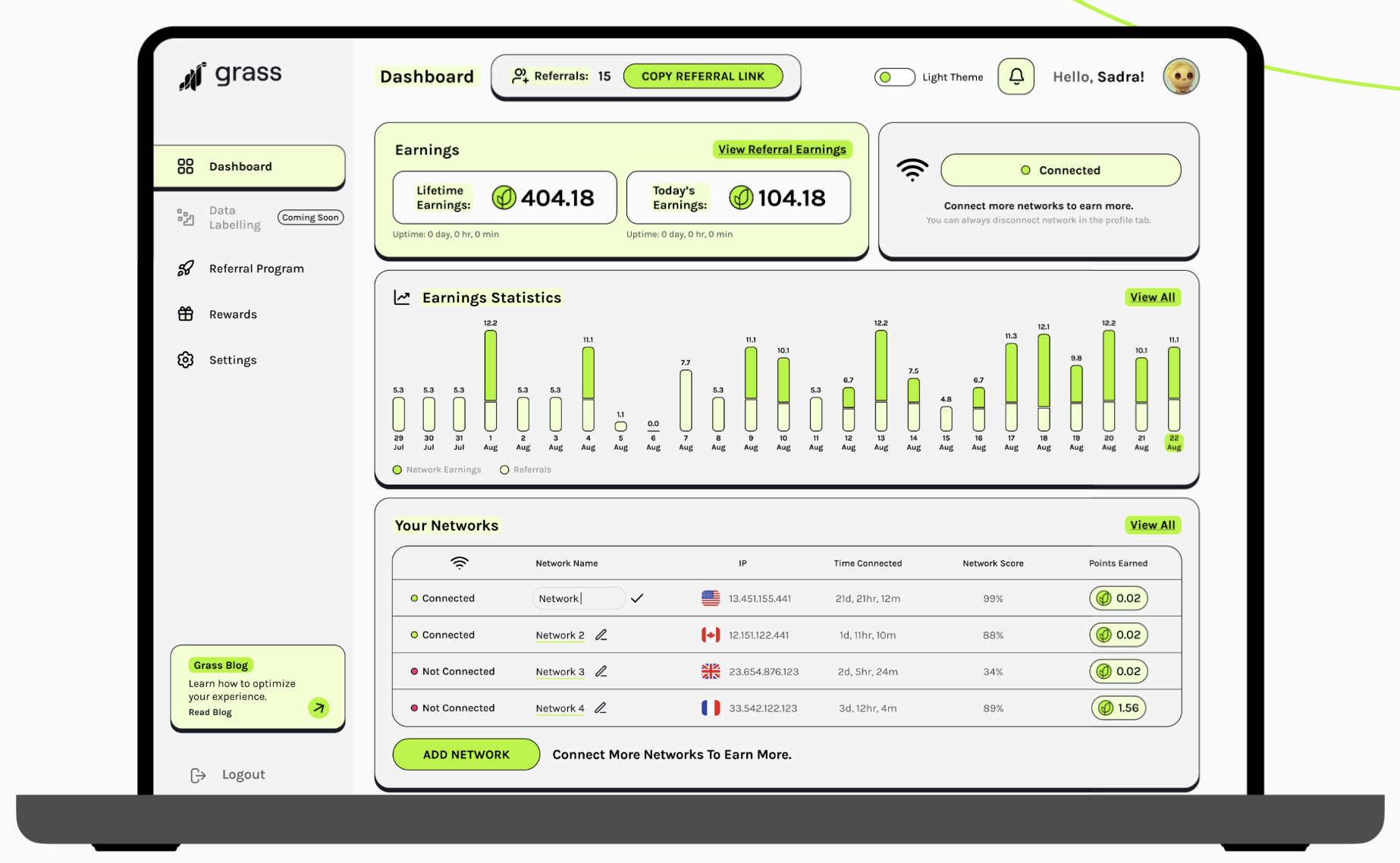This screenshot has width=1400, height=863.
Task: Click the Today's Earnings leaf icon
Action: tap(741, 198)
